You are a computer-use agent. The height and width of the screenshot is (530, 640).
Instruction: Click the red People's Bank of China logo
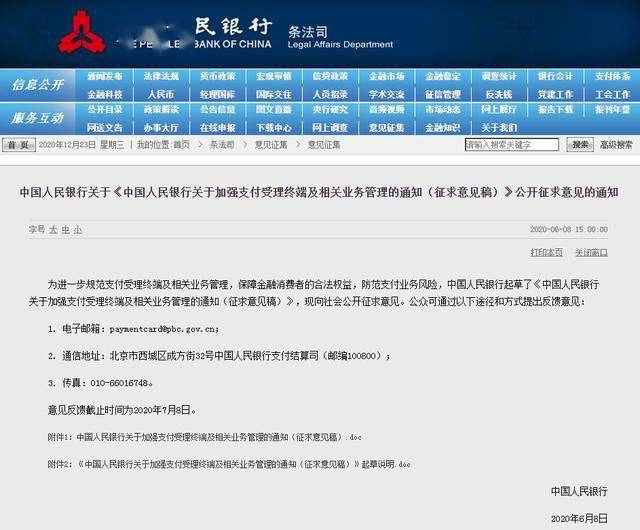(x=80, y=33)
